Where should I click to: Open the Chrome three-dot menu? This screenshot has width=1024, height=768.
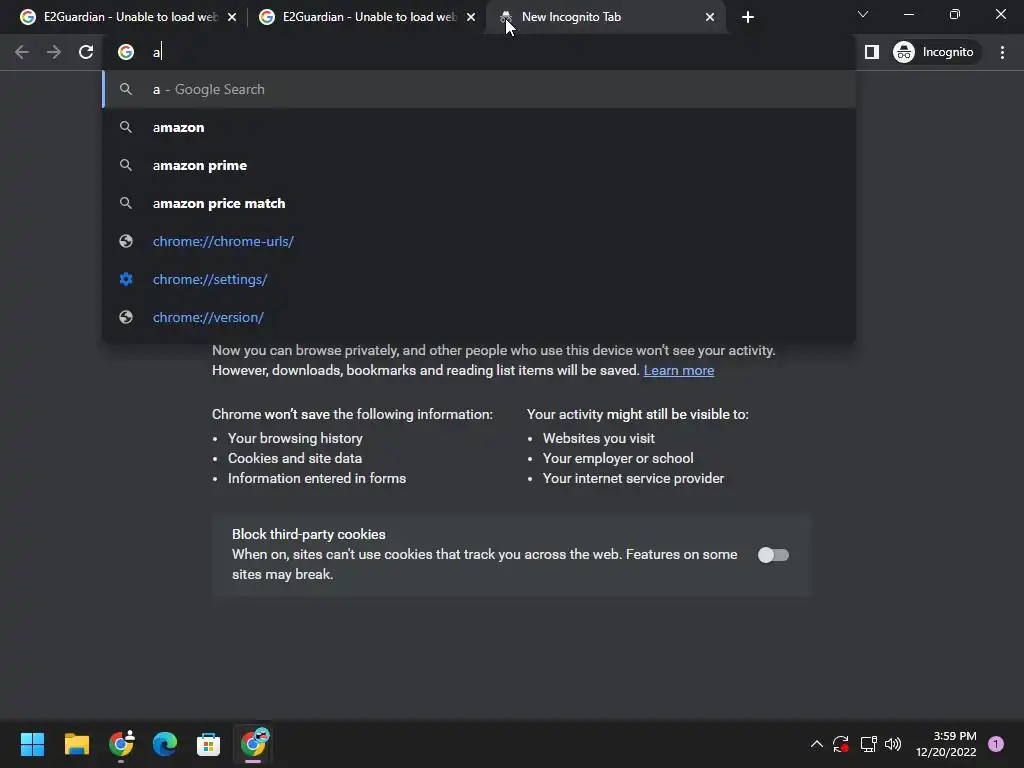[x=1002, y=52]
